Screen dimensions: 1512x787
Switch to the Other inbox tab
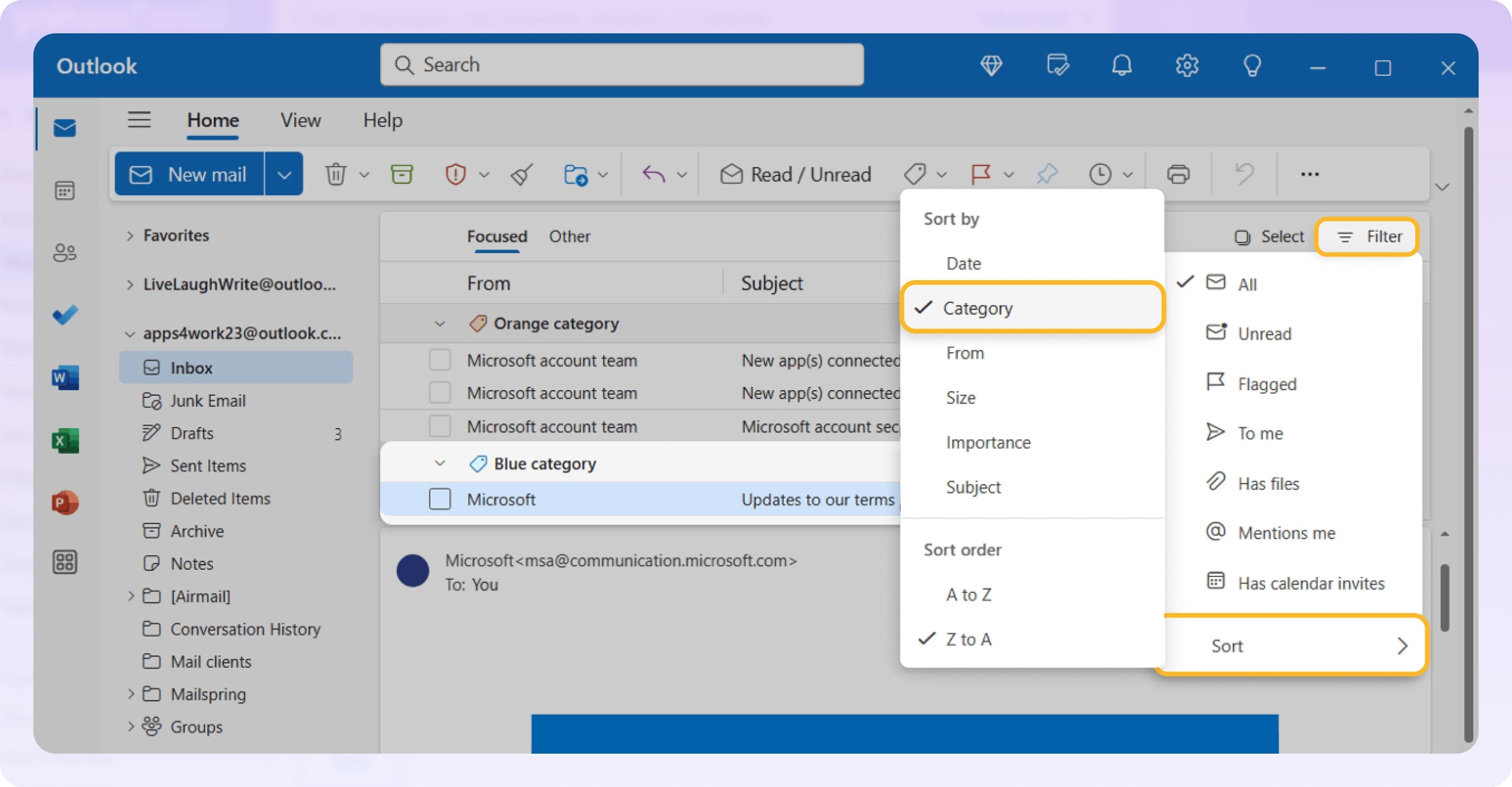click(x=569, y=237)
